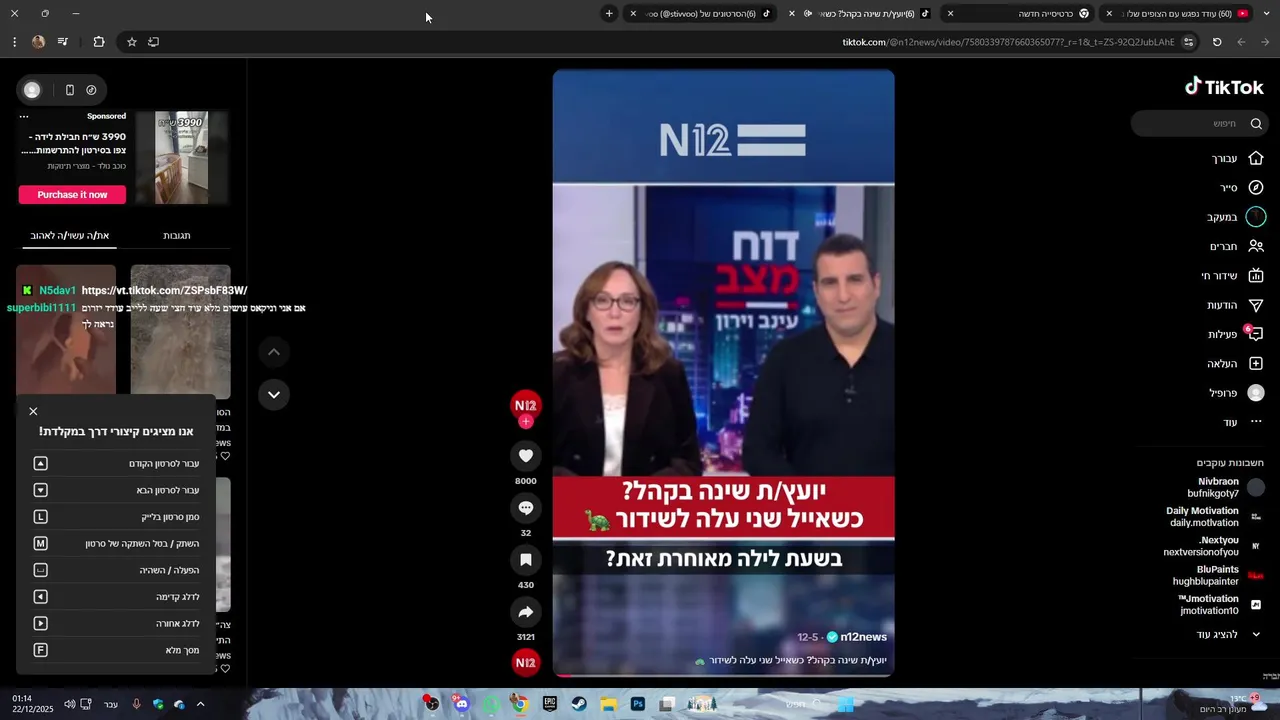Screen dimensions: 1280x720
Task: Open the Profile page
Action: point(1237,393)
